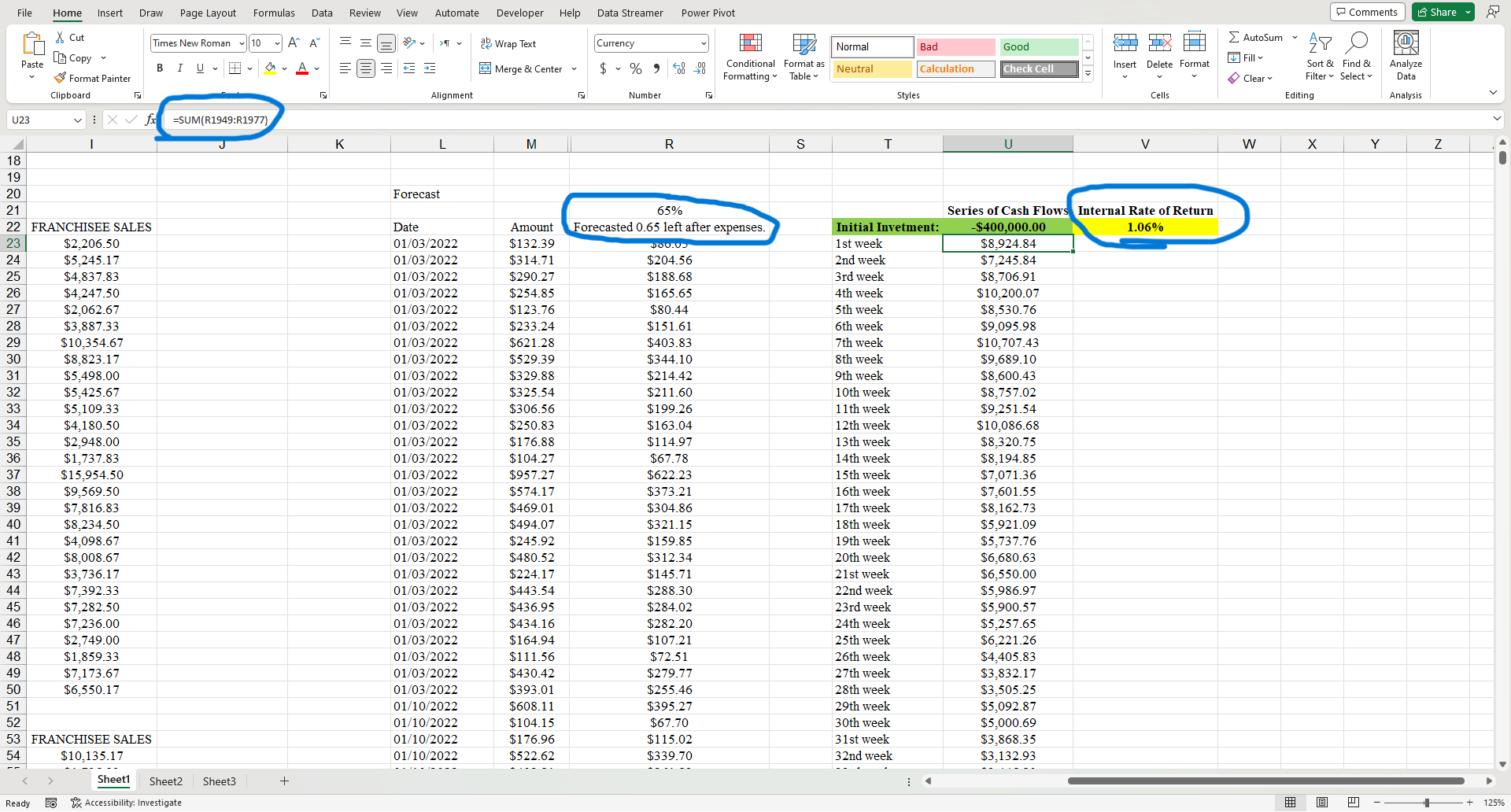Image resolution: width=1511 pixels, height=812 pixels.
Task: Click the Merge & Center icon
Action: (486, 69)
